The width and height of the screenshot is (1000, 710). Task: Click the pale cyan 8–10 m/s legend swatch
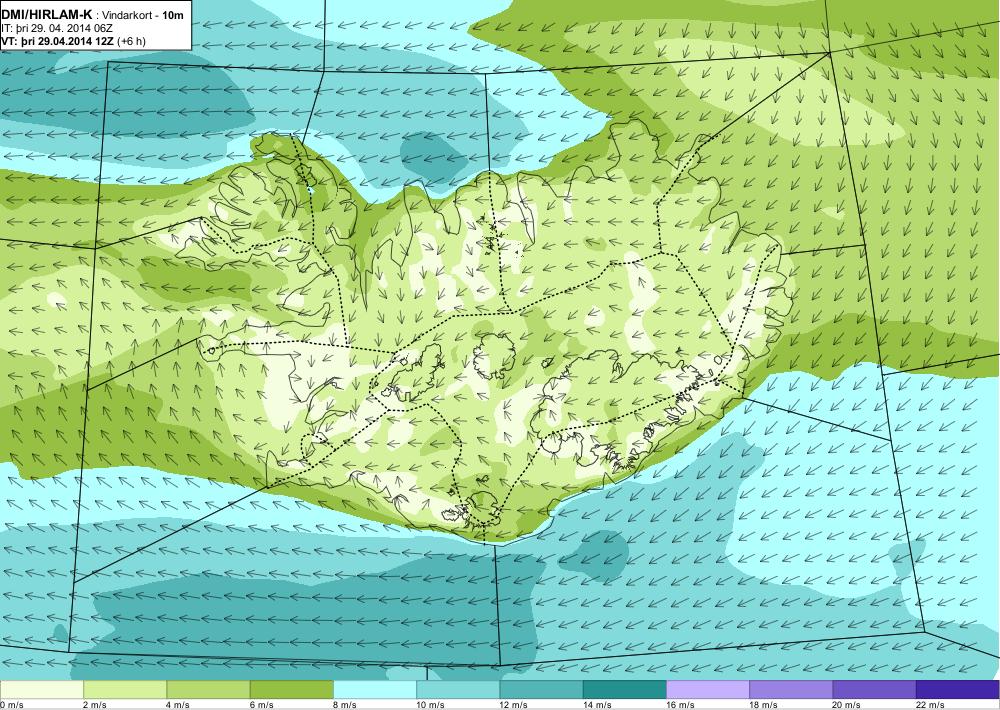(375, 690)
